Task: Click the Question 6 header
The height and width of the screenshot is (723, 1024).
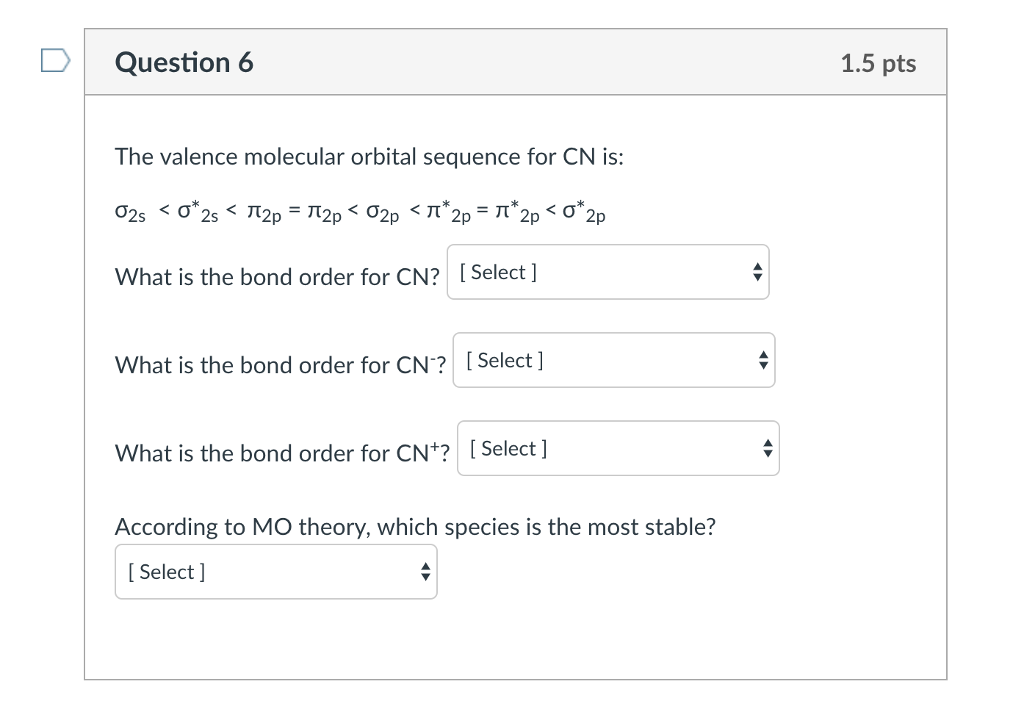Action: [184, 61]
